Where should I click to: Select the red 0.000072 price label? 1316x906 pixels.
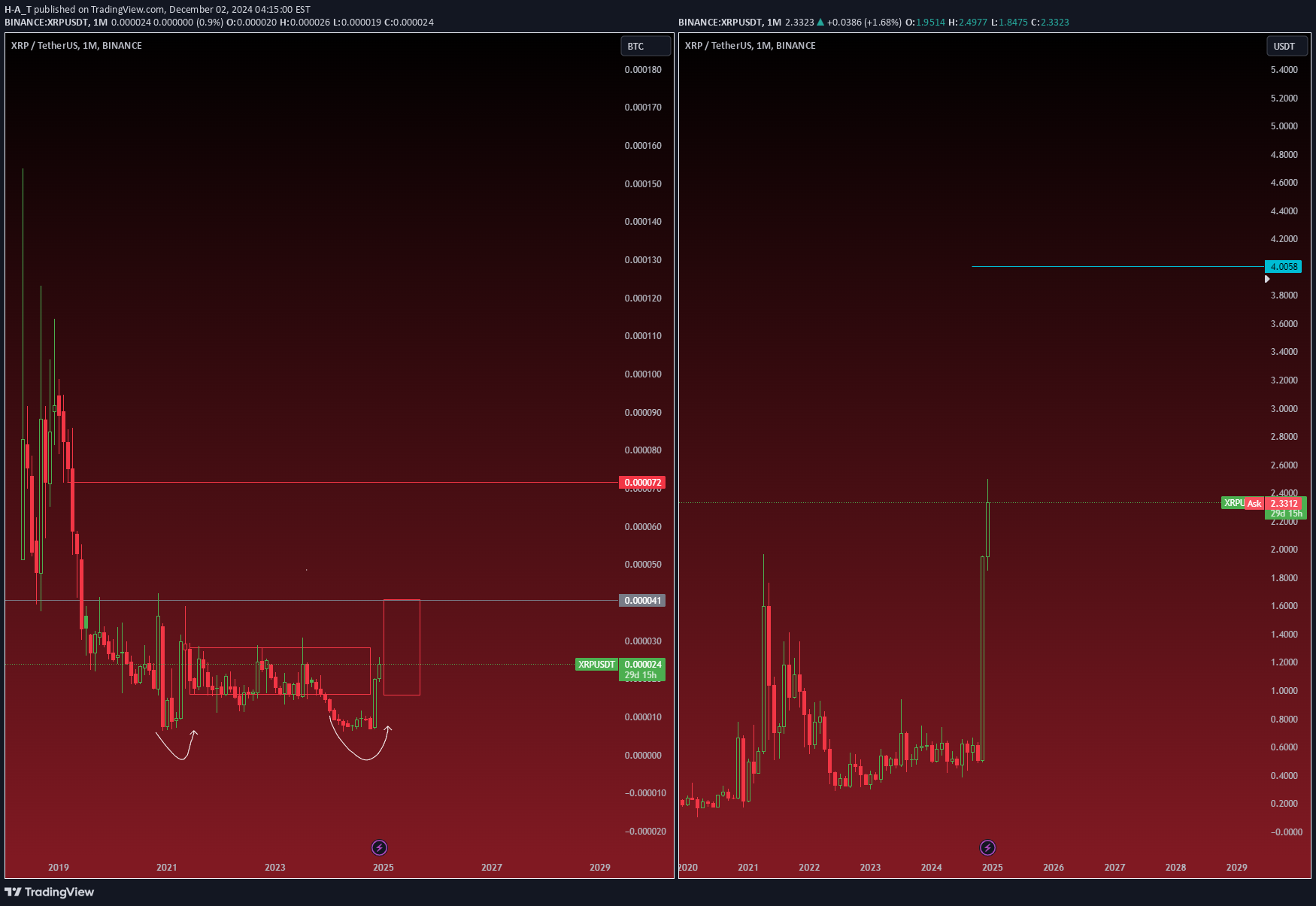point(642,482)
